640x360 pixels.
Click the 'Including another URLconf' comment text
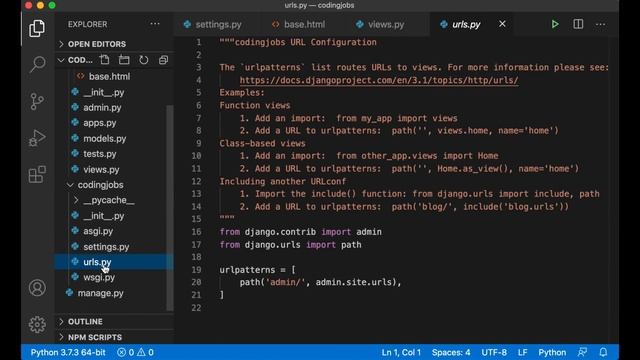point(282,181)
